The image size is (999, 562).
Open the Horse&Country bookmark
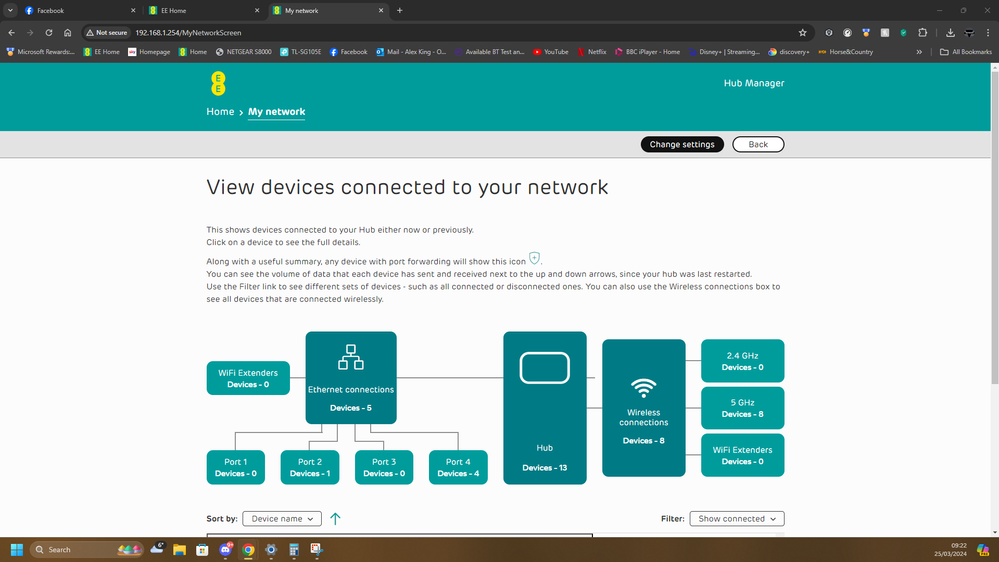point(845,52)
